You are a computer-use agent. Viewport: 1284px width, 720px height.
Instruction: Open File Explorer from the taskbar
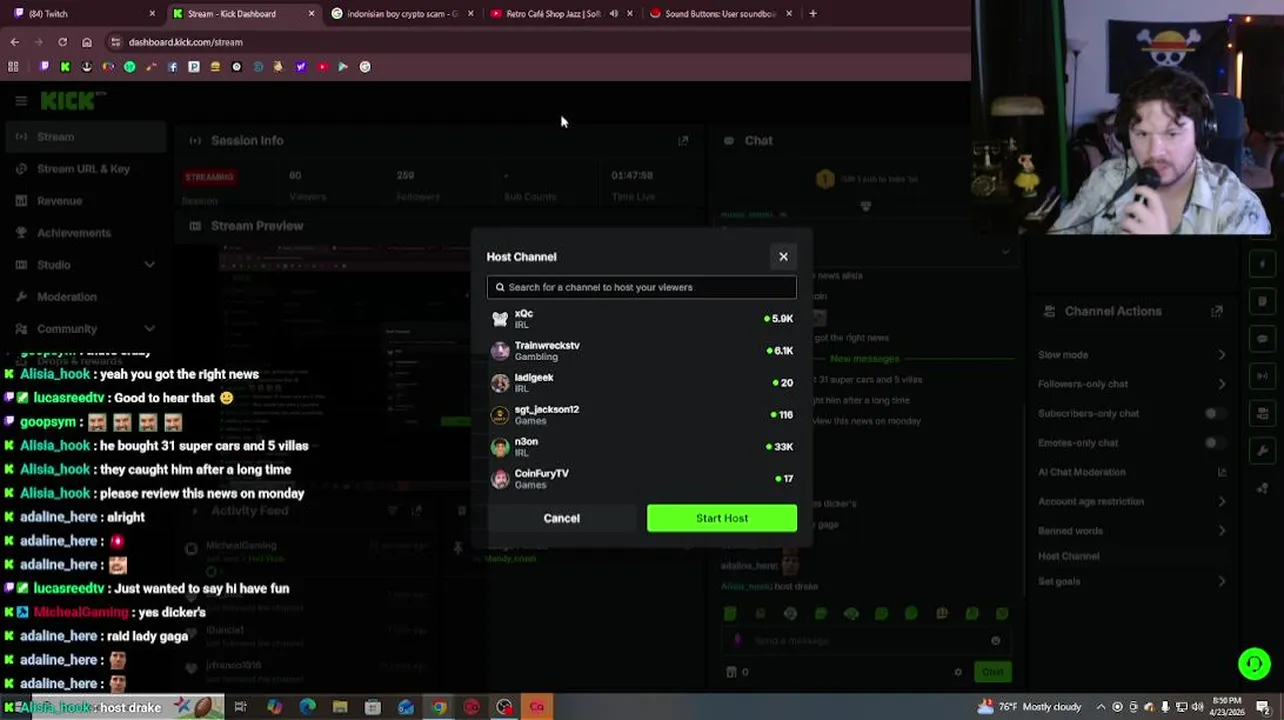tap(340, 707)
